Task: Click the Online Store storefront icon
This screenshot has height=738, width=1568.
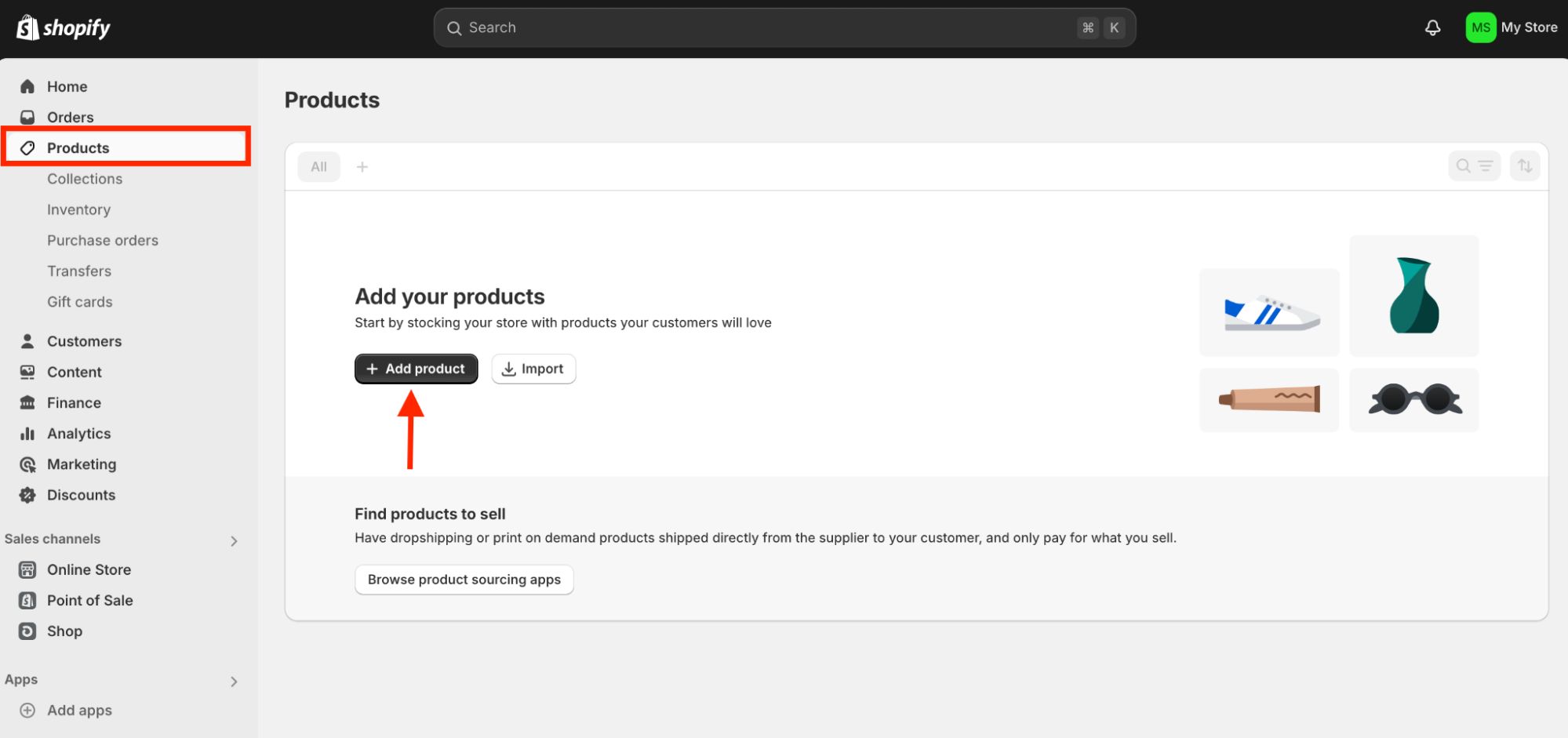Action: coord(27,569)
